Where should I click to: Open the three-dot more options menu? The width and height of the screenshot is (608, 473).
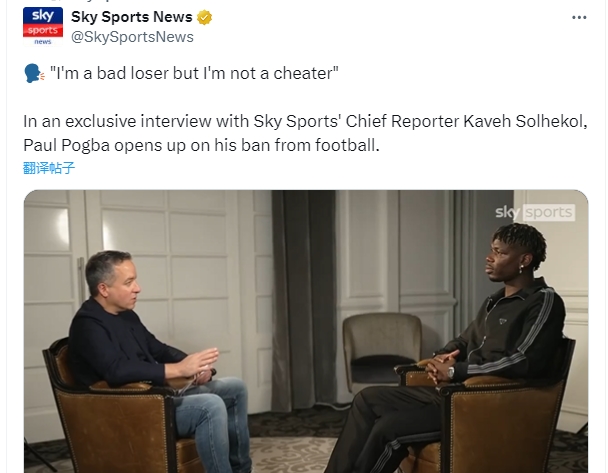click(579, 17)
